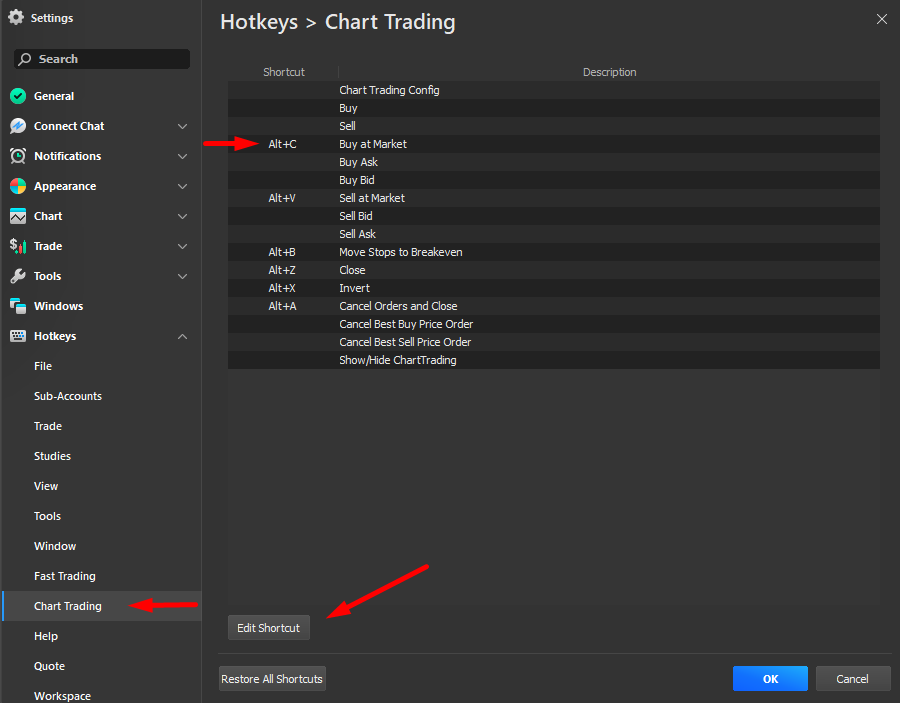Viewport: 900px width, 703px height.
Task: Collapse the Hotkeys section
Action: [182, 336]
